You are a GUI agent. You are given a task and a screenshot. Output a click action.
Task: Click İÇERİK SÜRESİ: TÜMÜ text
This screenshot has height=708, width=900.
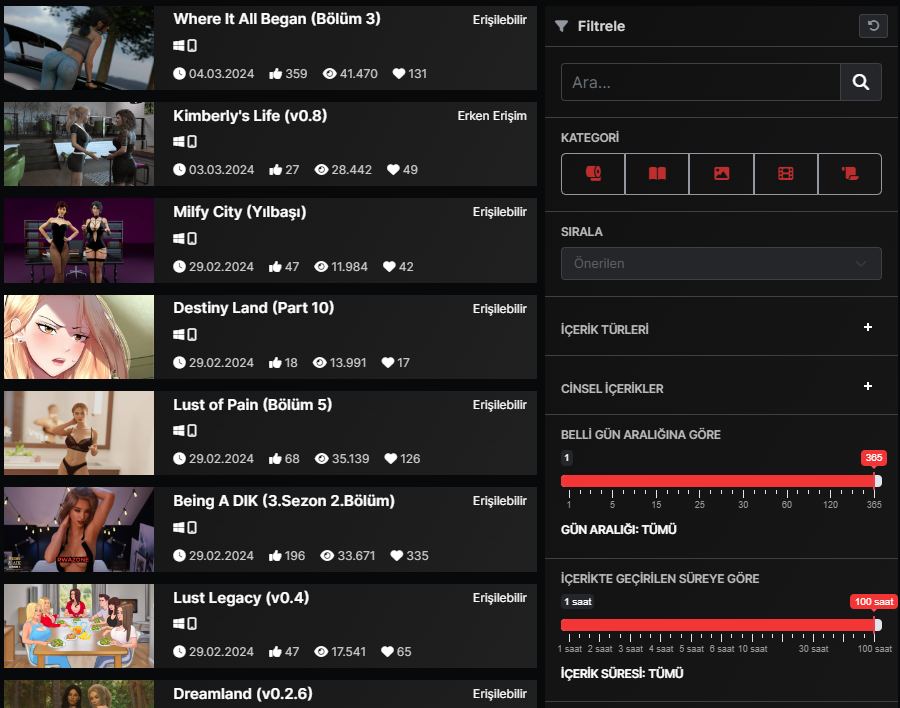622,674
